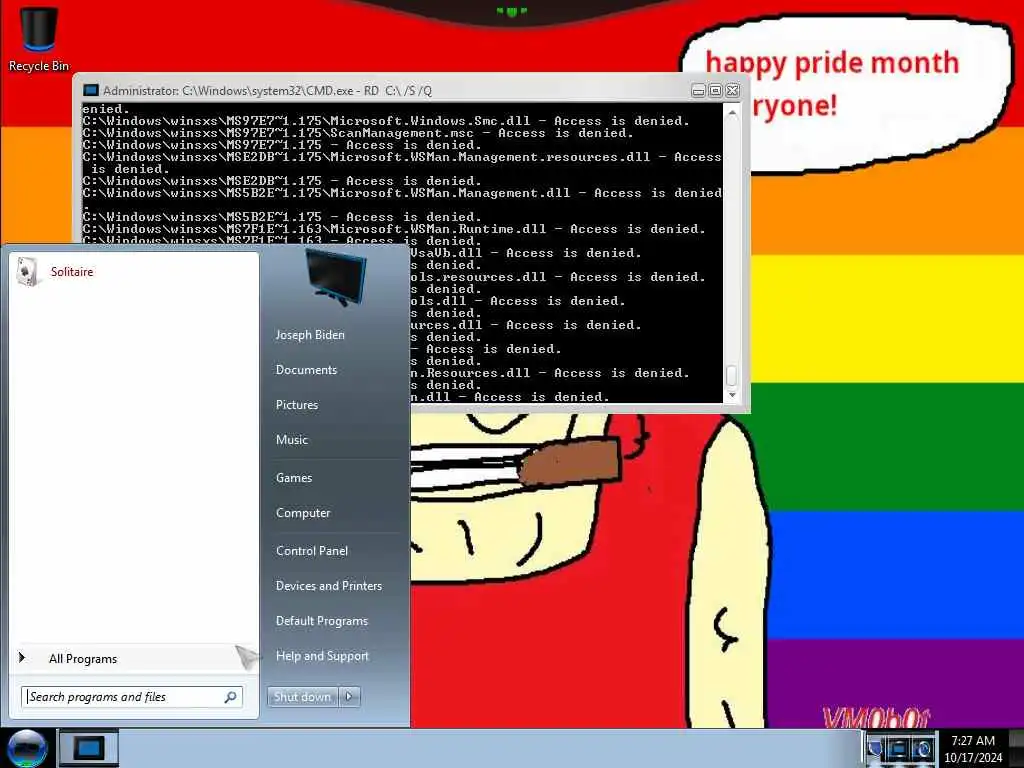Open the Joseph Biden user folder

point(310,335)
